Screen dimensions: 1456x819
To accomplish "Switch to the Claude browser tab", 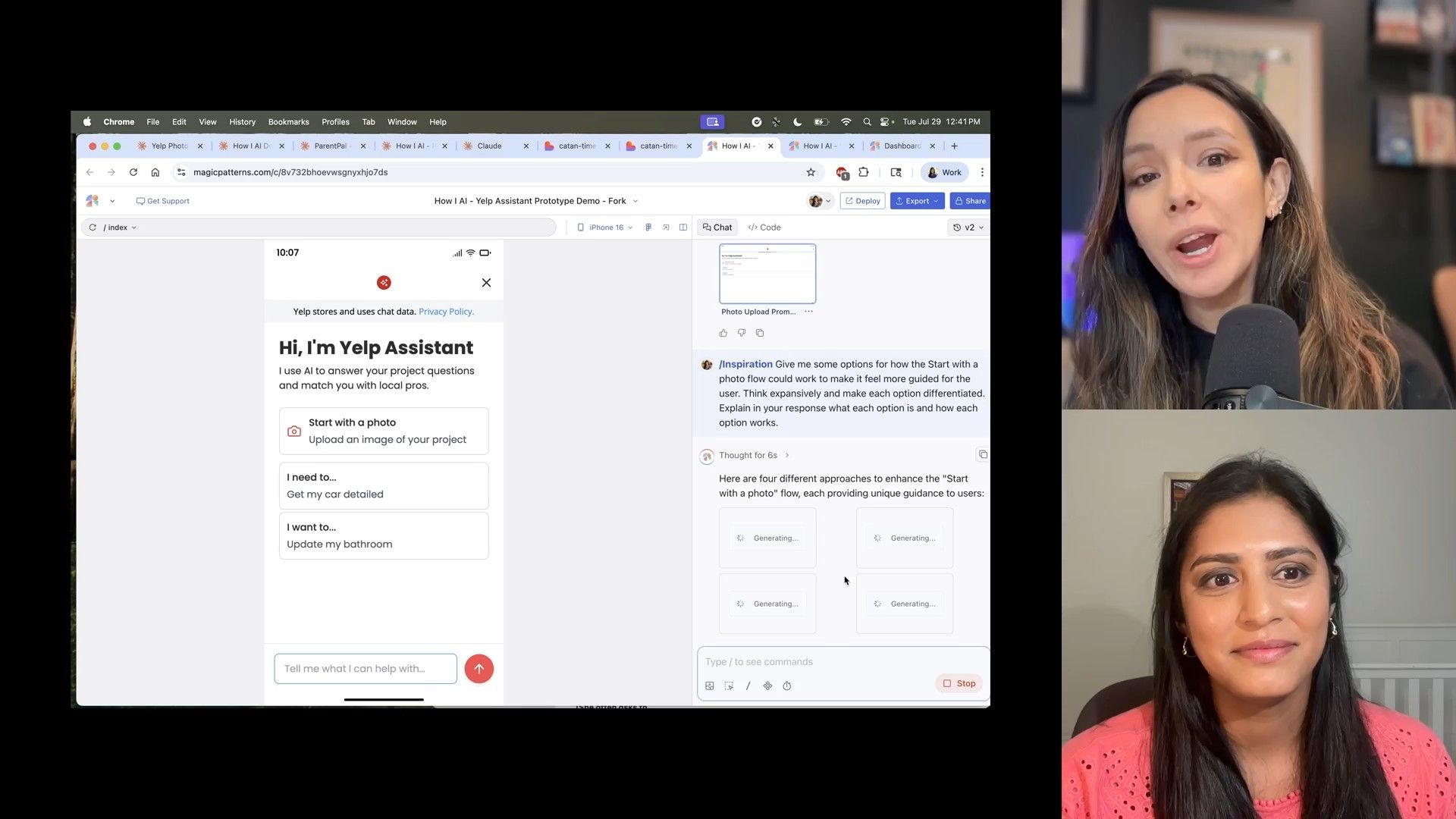I will coord(489,146).
